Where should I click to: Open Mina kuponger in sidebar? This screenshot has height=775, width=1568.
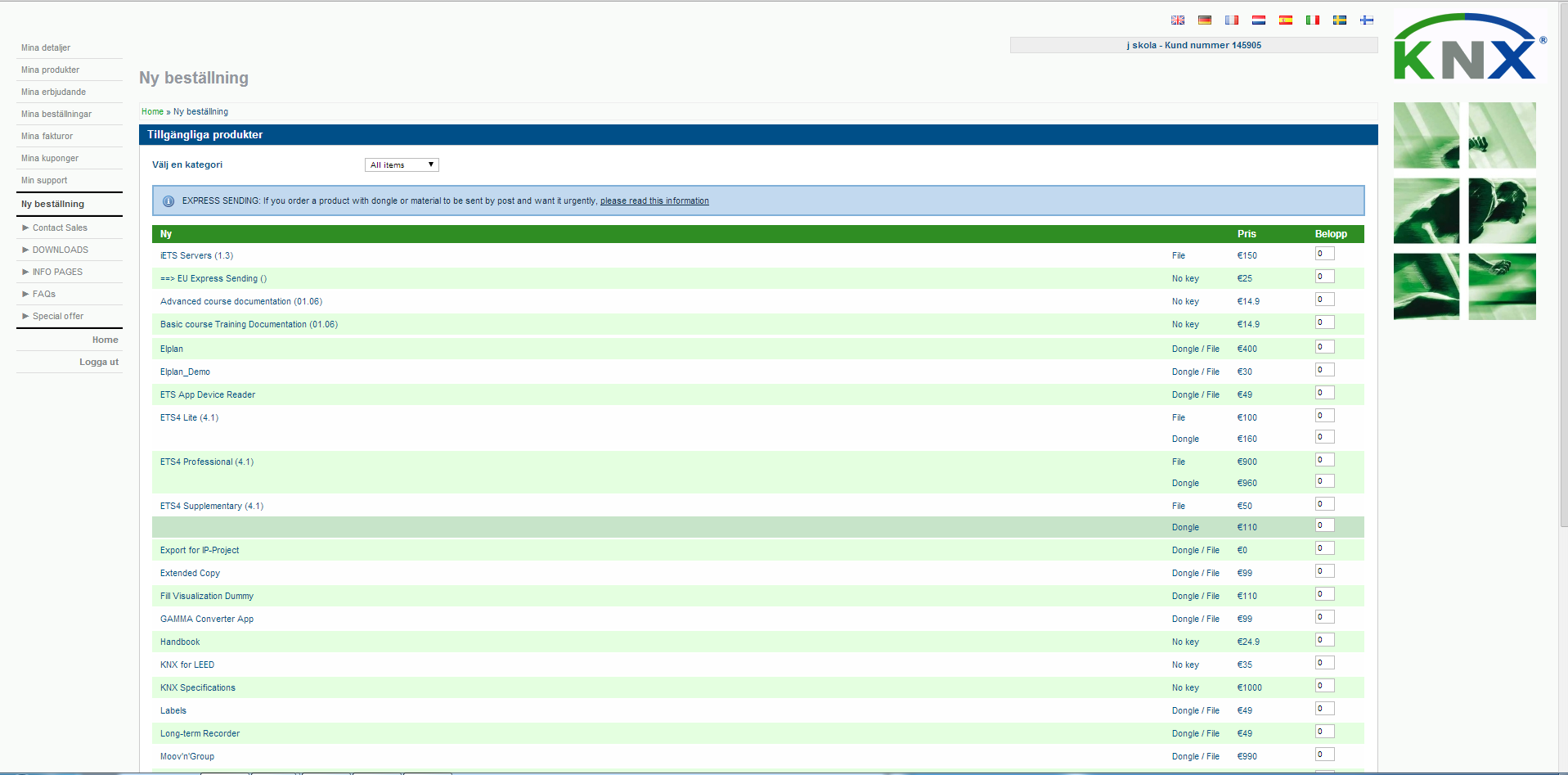click(50, 159)
